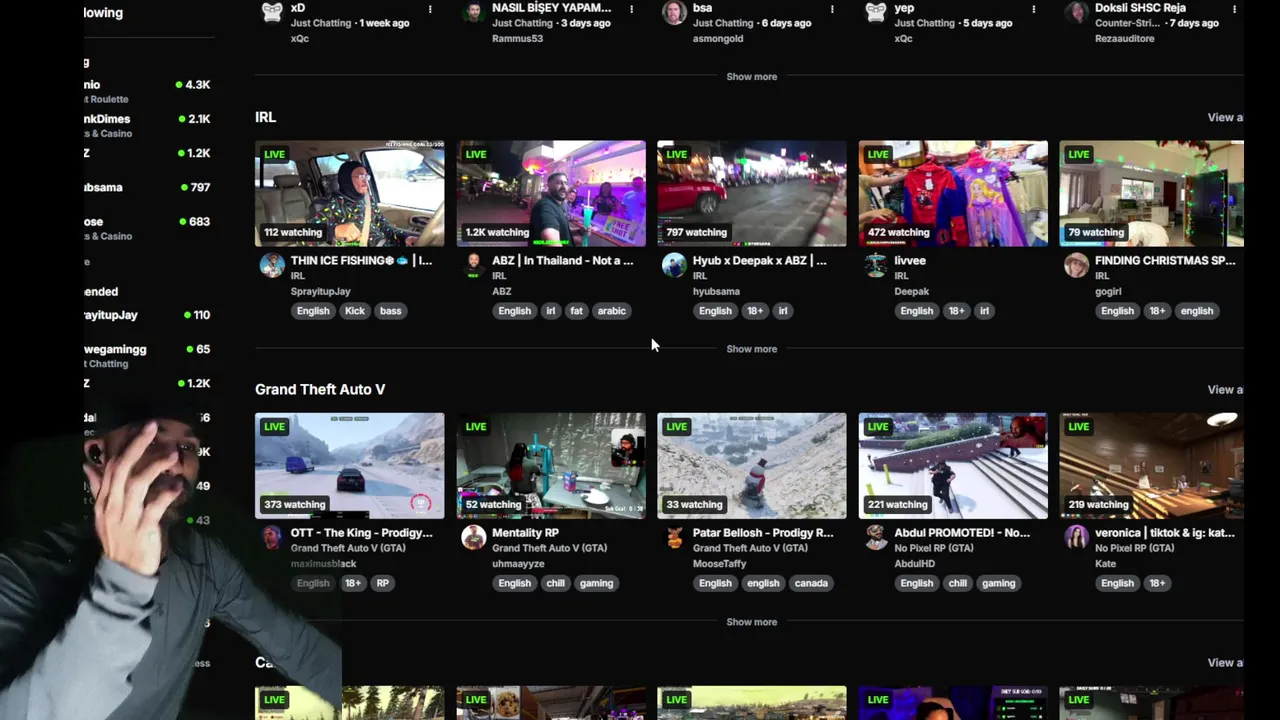Open maximusblack's avatar beside OTT - The King
This screenshot has height=720, width=1280.
[x=272, y=538]
